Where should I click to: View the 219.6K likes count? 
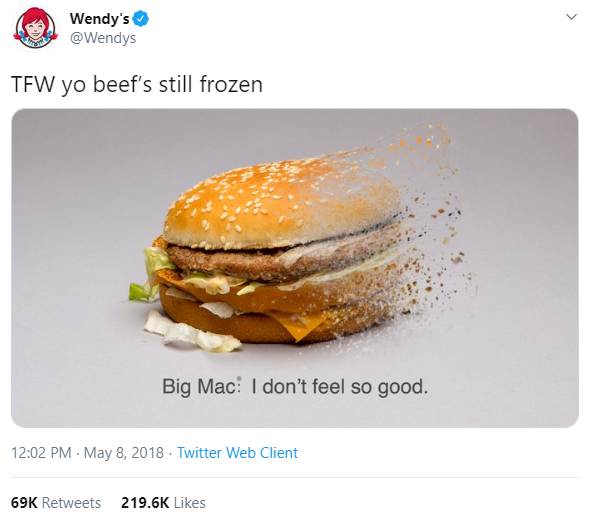tap(145, 503)
